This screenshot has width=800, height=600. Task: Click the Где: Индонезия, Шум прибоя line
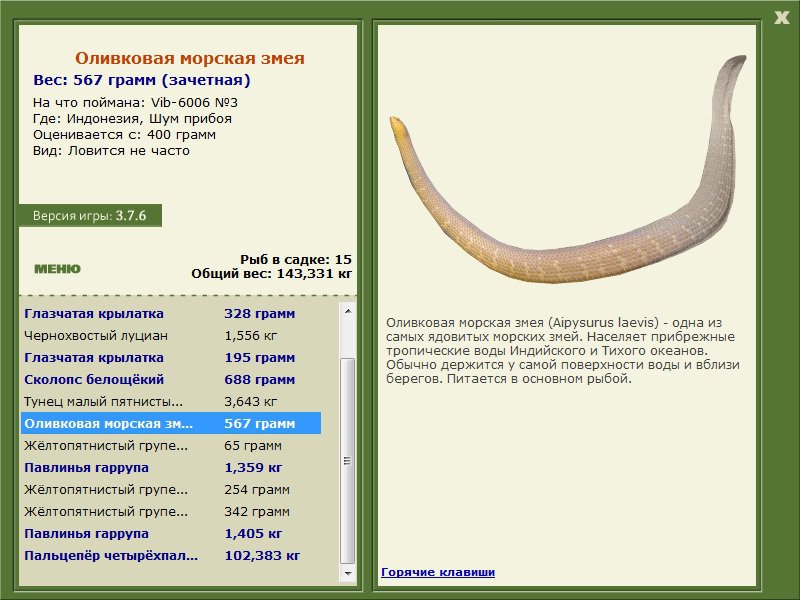point(132,119)
